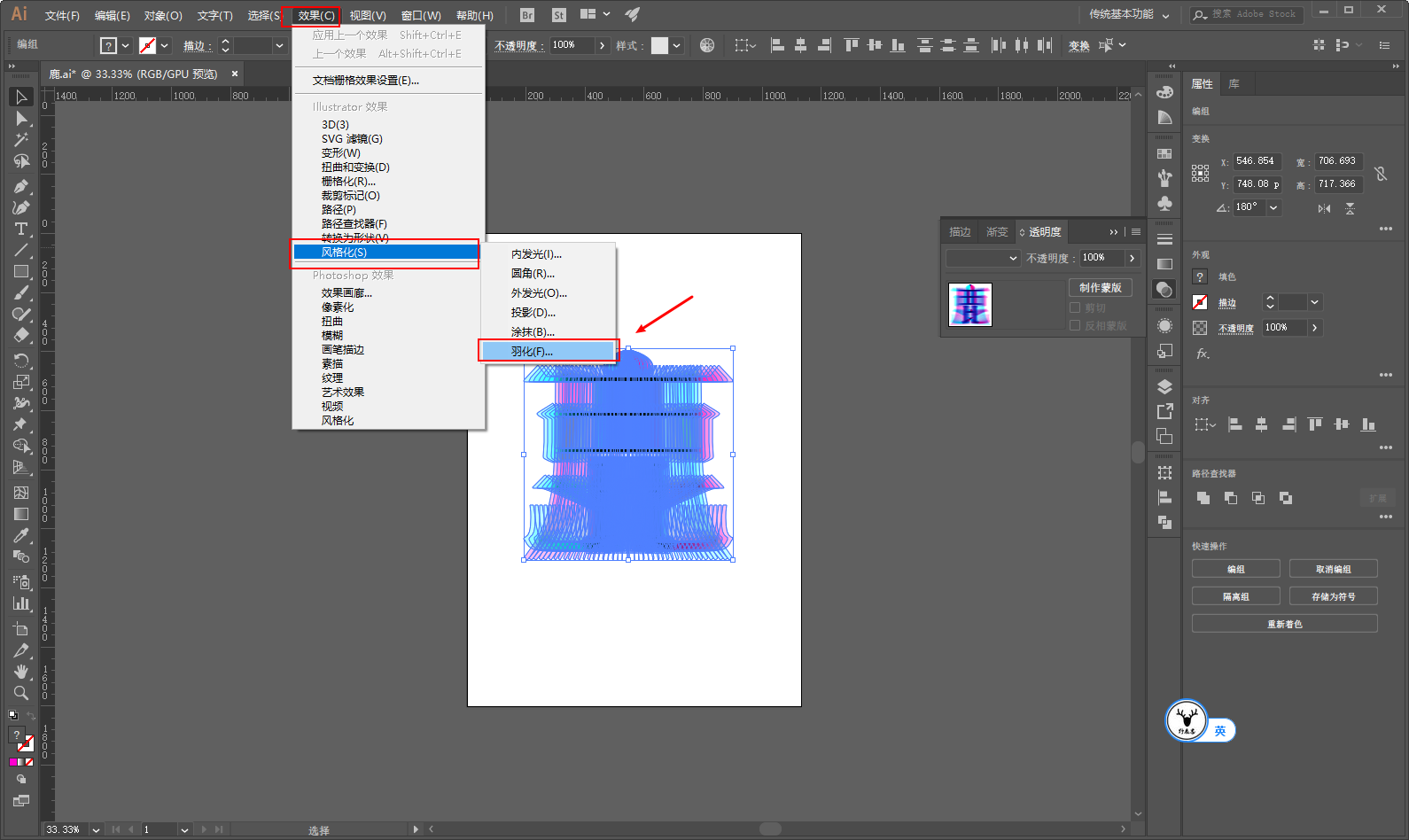This screenshot has width=1409, height=840.
Task: Expand the rotation angle dropdown
Action: (1273, 207)
